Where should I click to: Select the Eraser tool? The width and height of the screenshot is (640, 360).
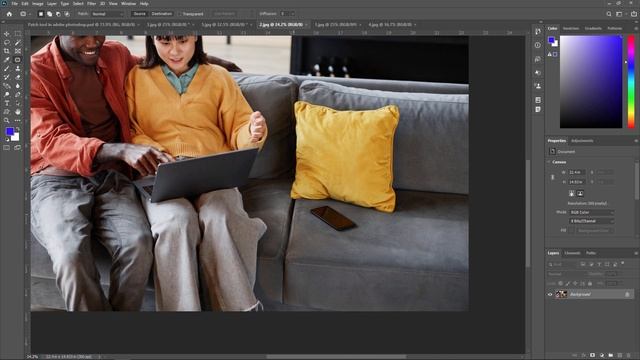tap(18, 77)
